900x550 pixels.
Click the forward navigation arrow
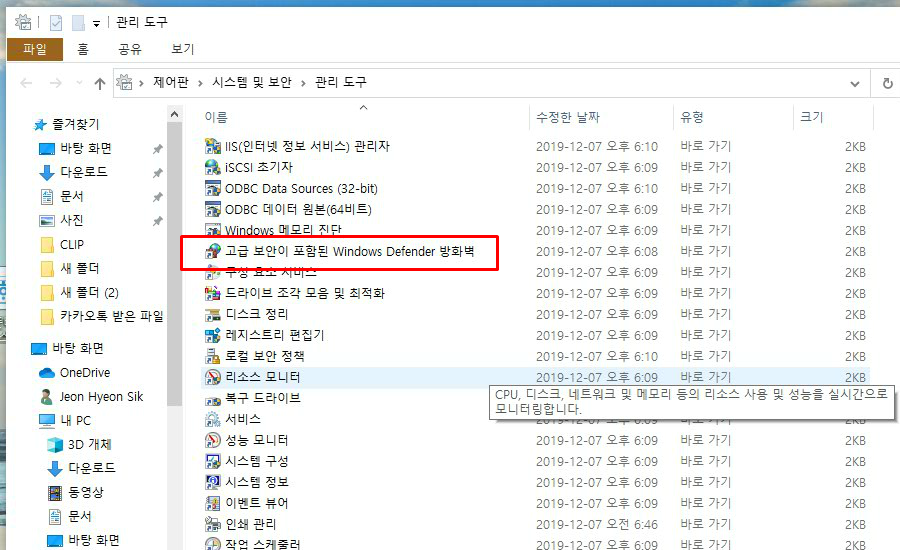click(x=56, y=84)
